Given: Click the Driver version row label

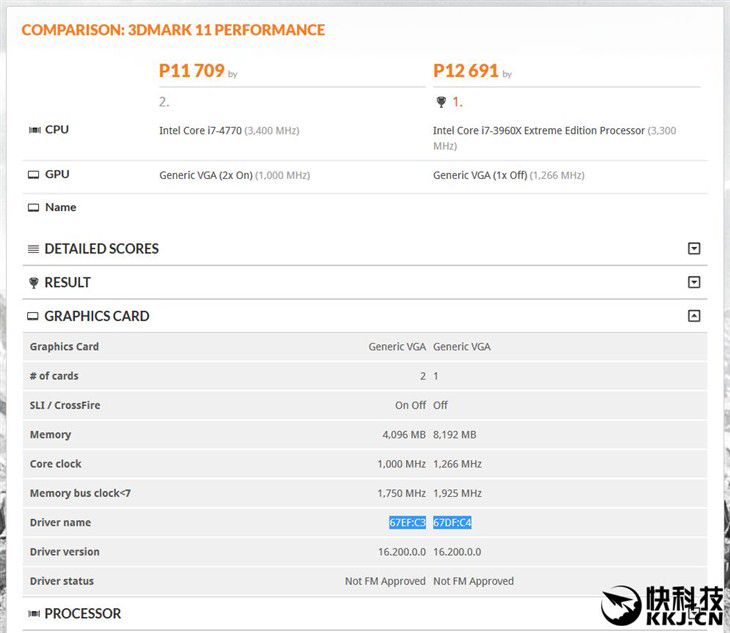Looking at the screenshot, I should point(65,552).
